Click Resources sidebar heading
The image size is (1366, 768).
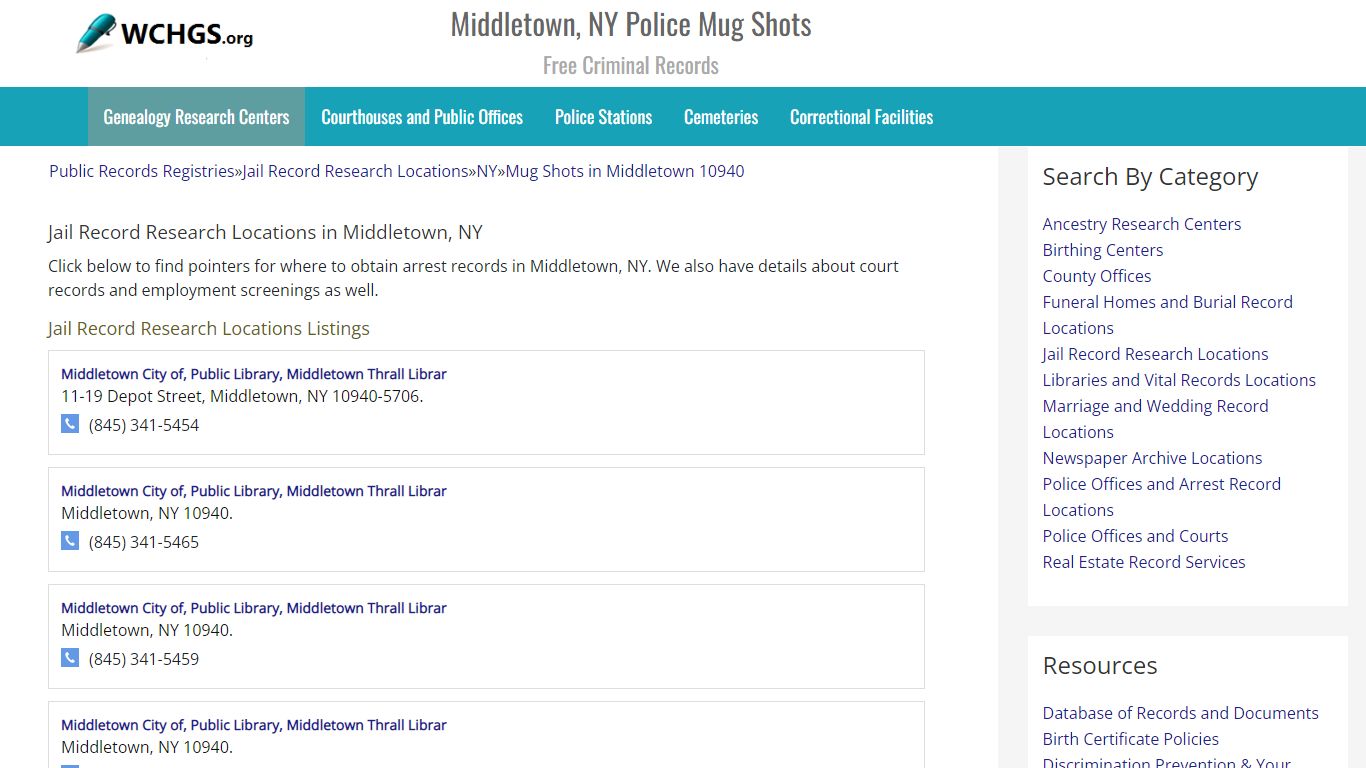(x=1100, y=666)
